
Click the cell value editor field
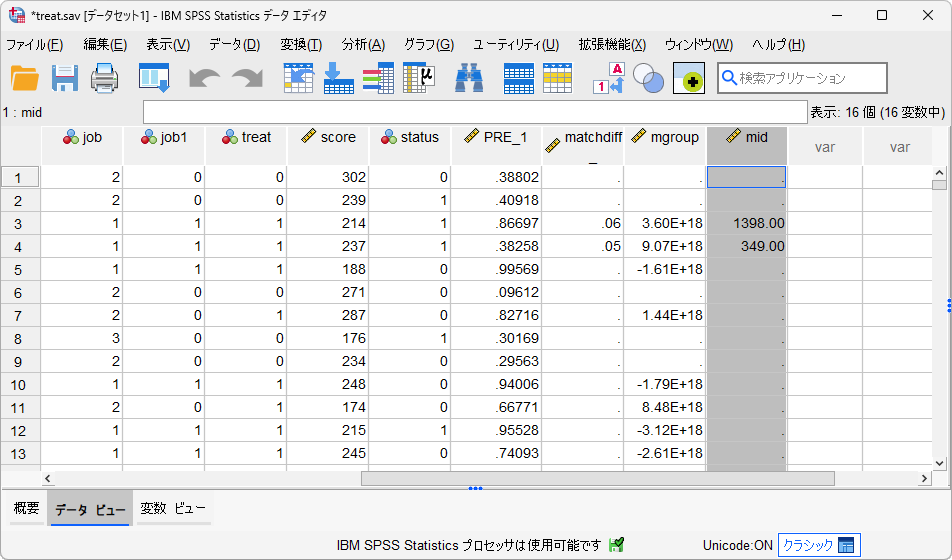click(x=475, y=112)
